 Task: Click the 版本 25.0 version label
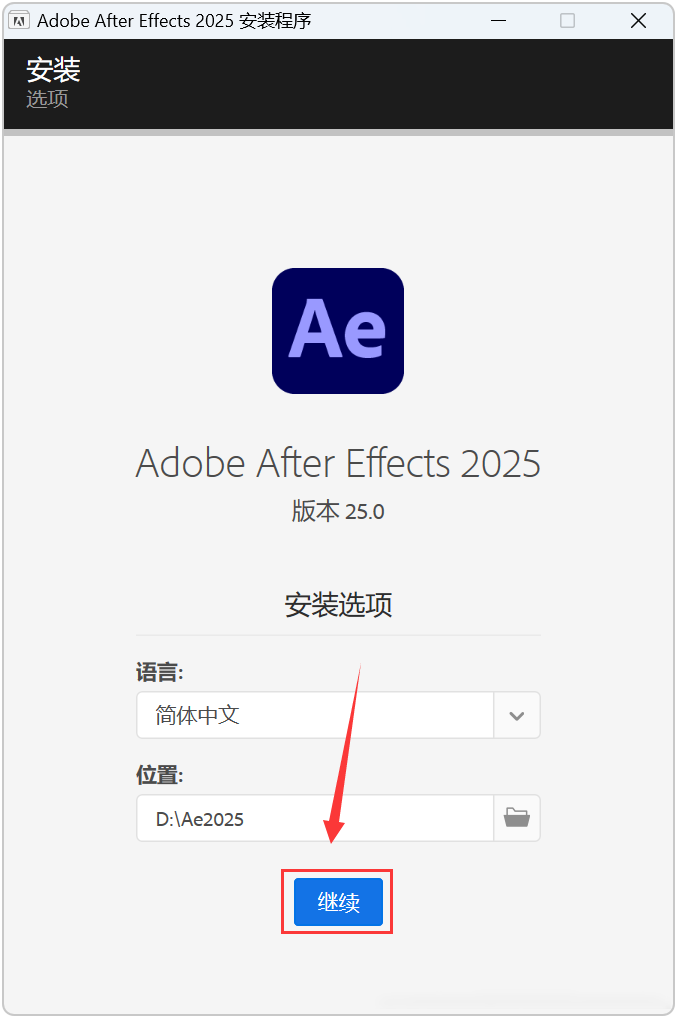click(x=338, y=511)
